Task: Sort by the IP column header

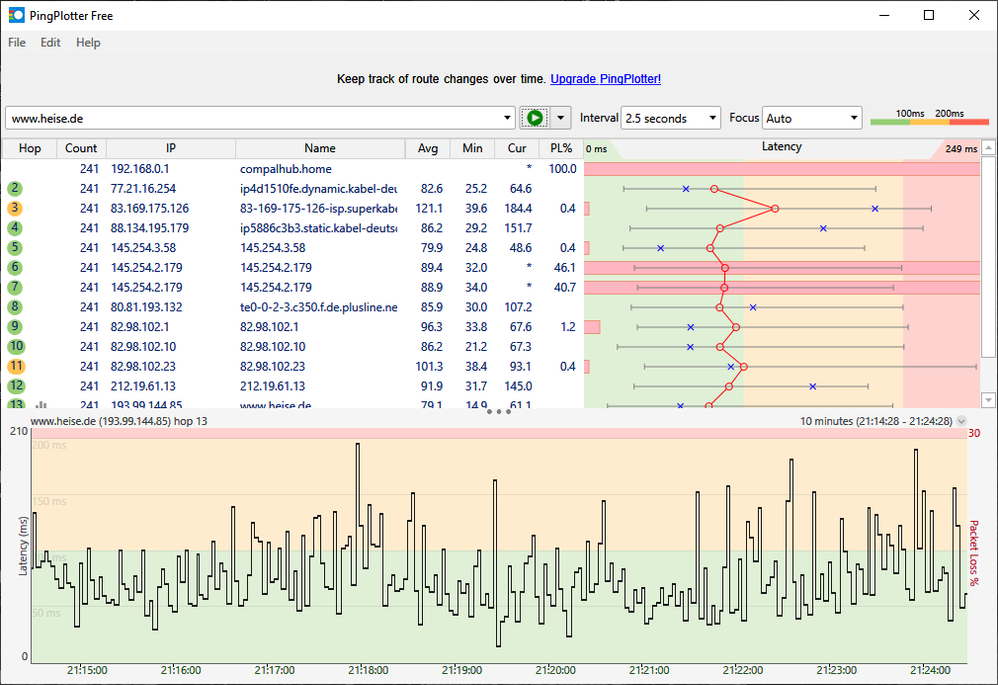Action: point(171,148)
